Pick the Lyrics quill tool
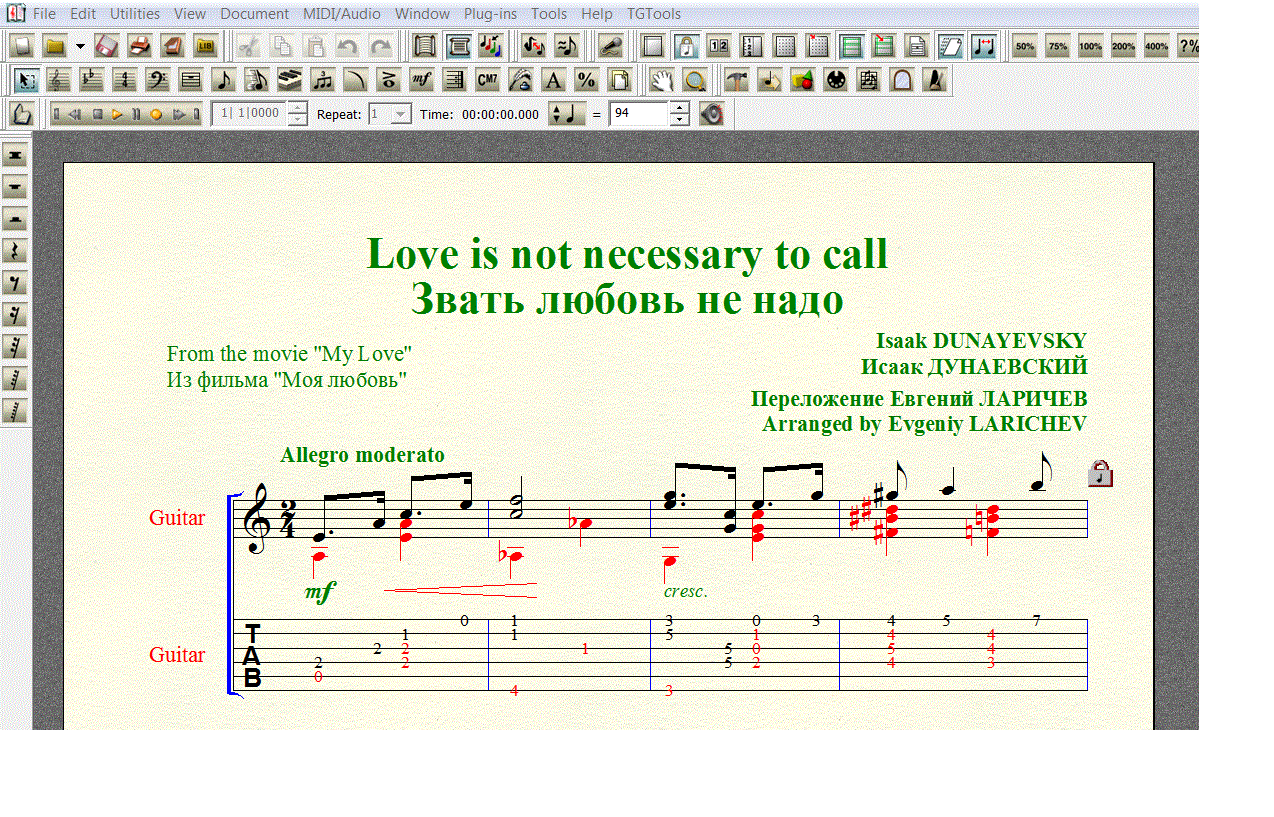Viewport: 1274px width, 817px height. (520, 81)
